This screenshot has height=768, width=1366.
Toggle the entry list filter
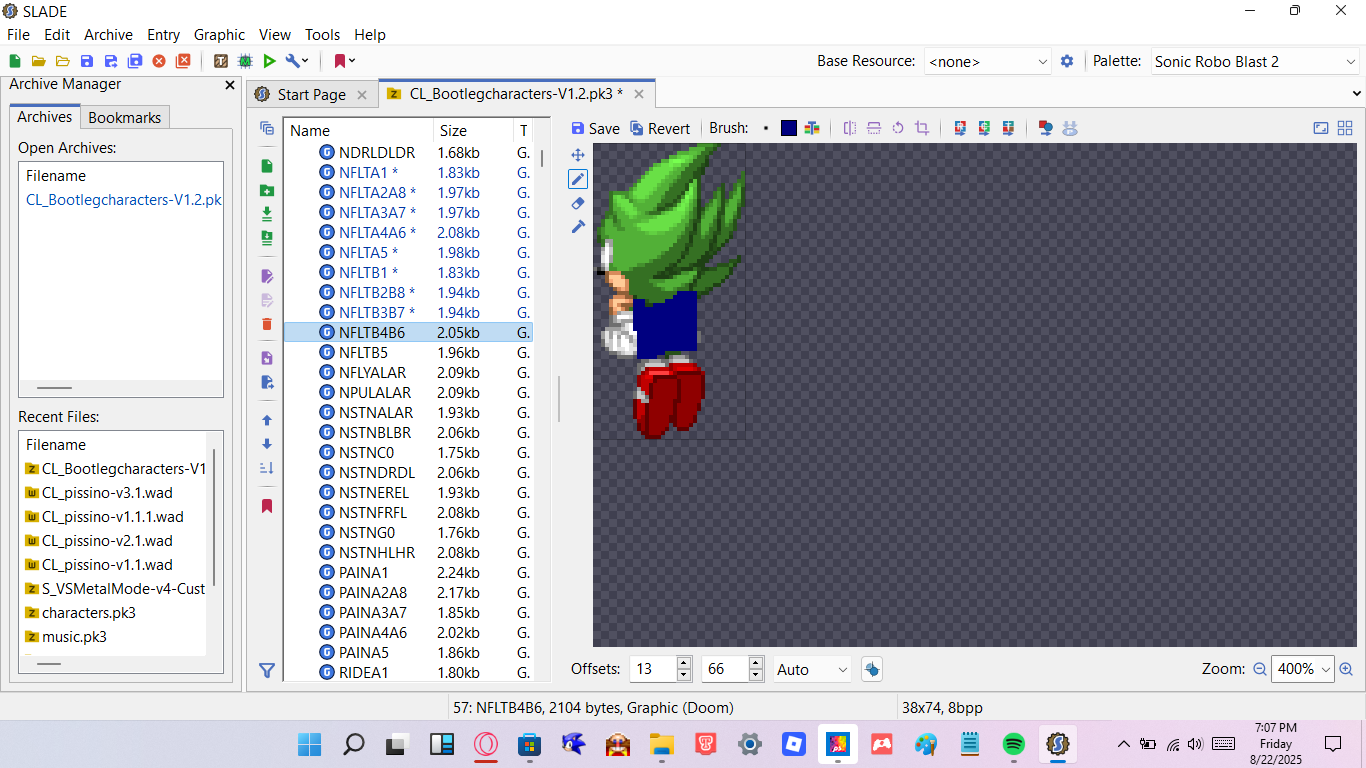[267, 671]
